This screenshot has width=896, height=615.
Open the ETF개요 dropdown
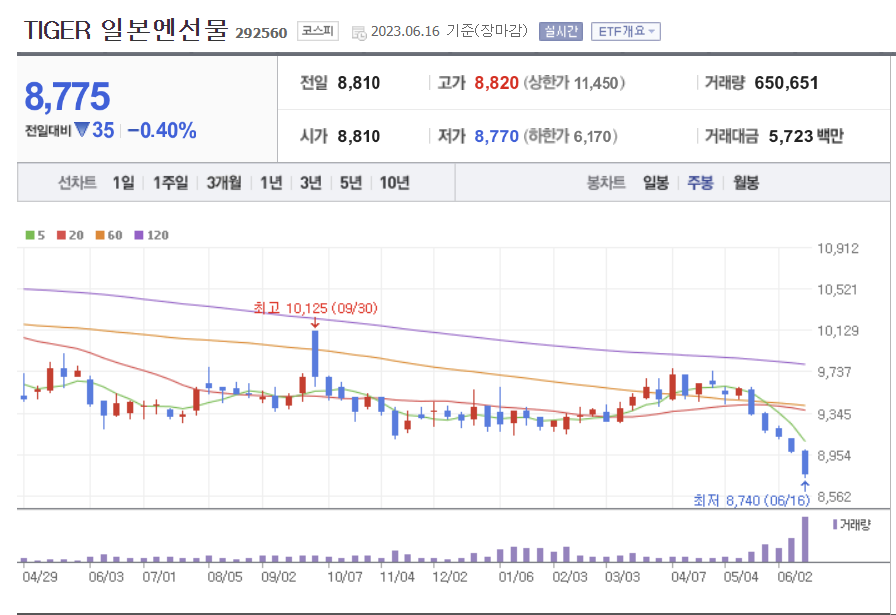tap(626, 31)
